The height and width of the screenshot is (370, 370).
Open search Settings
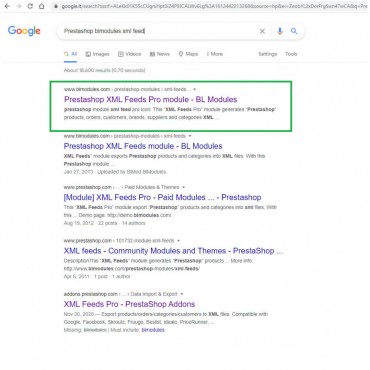click(x=268, y=54)
